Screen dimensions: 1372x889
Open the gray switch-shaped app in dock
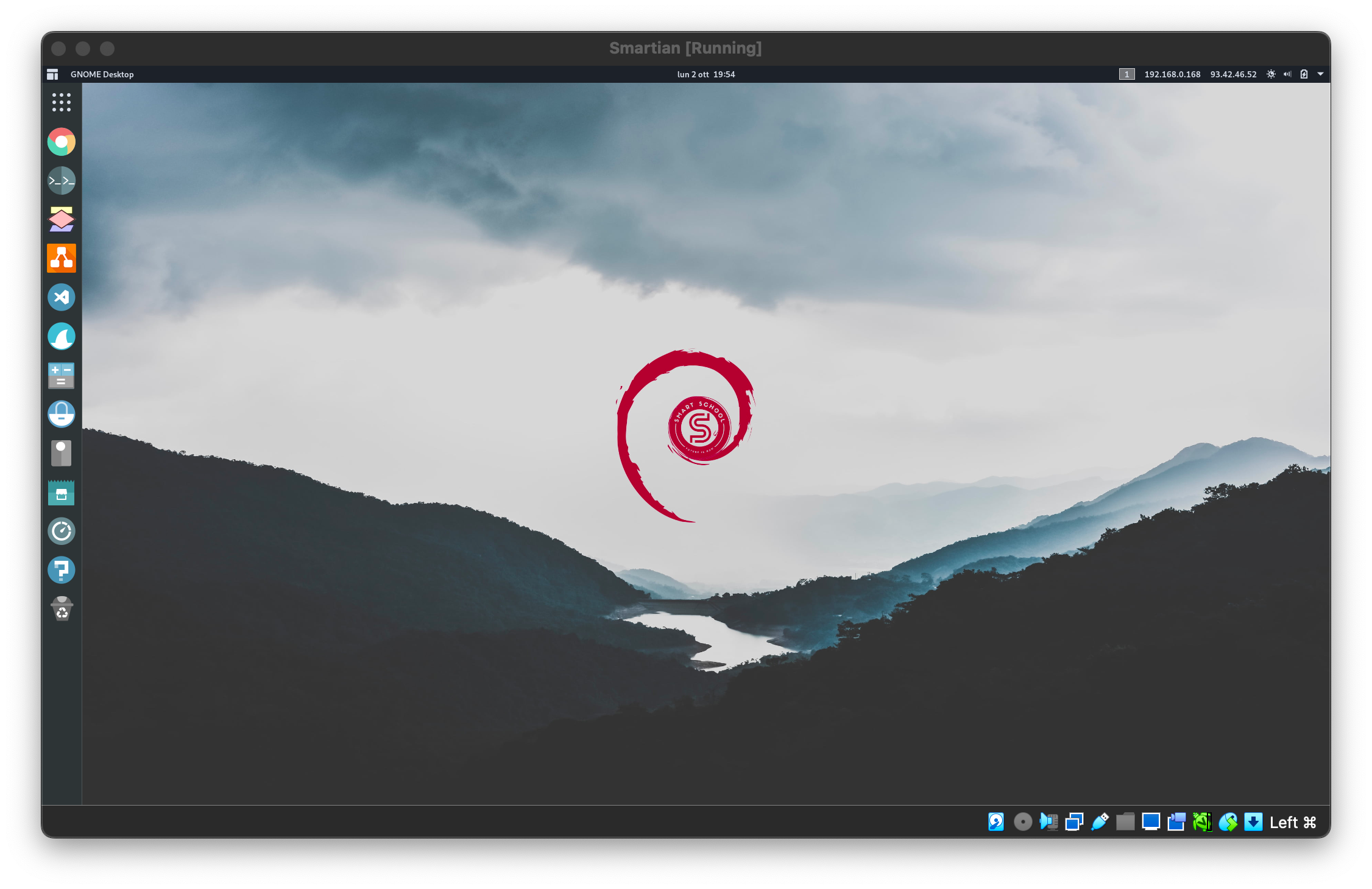pos(62,453)
